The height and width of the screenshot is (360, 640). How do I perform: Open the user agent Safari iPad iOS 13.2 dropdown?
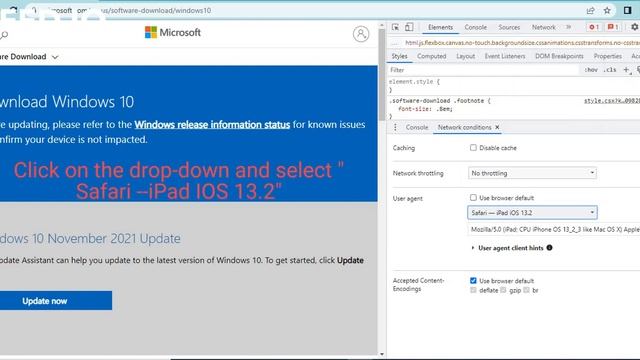[532, 213]
